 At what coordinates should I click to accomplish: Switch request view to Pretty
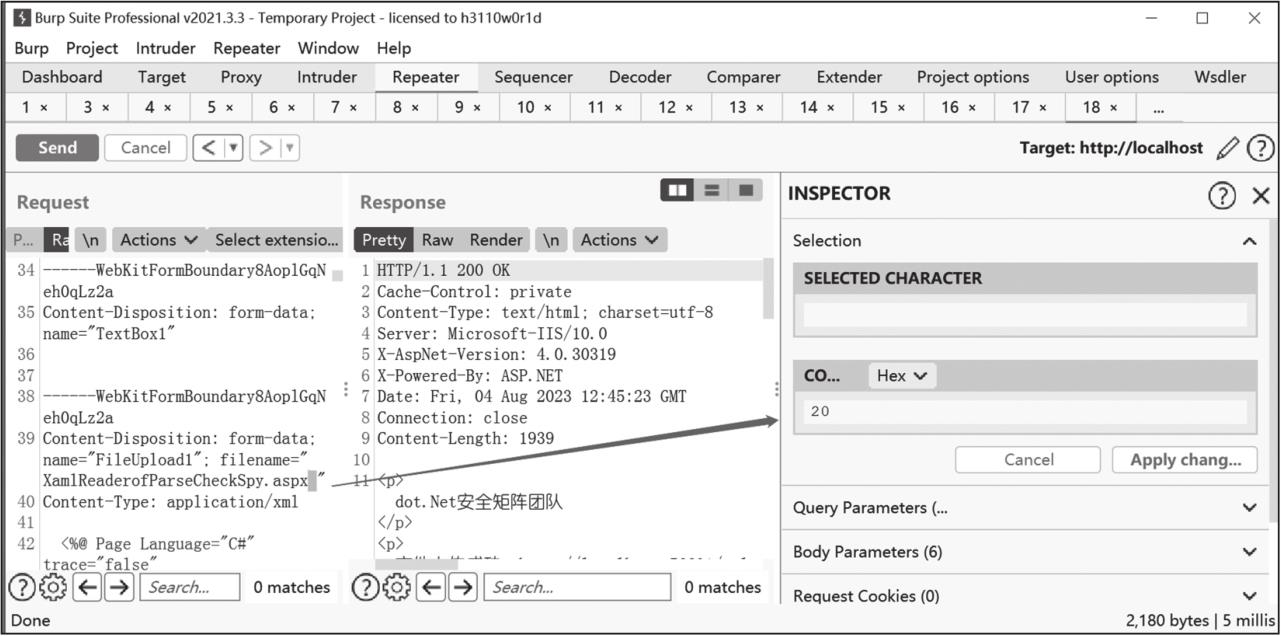(23, 240)
